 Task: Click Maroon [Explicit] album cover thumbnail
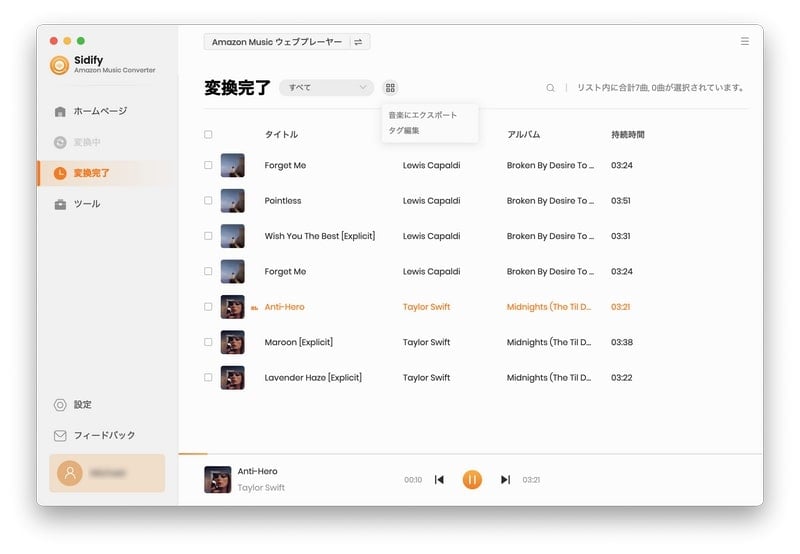tap(233, 342)
